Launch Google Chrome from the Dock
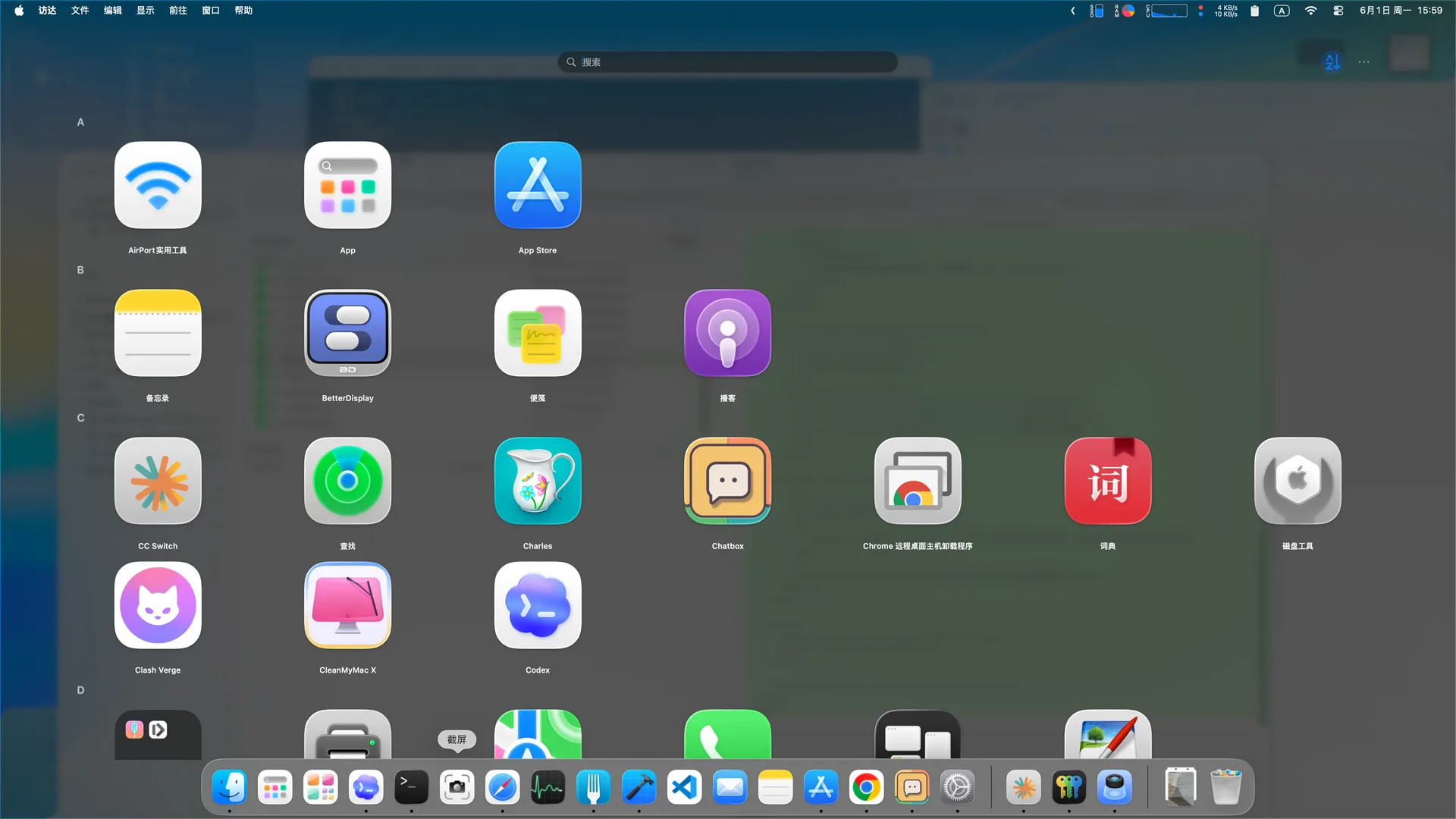Screen dimensions: 1456x819 pos(866,788)
